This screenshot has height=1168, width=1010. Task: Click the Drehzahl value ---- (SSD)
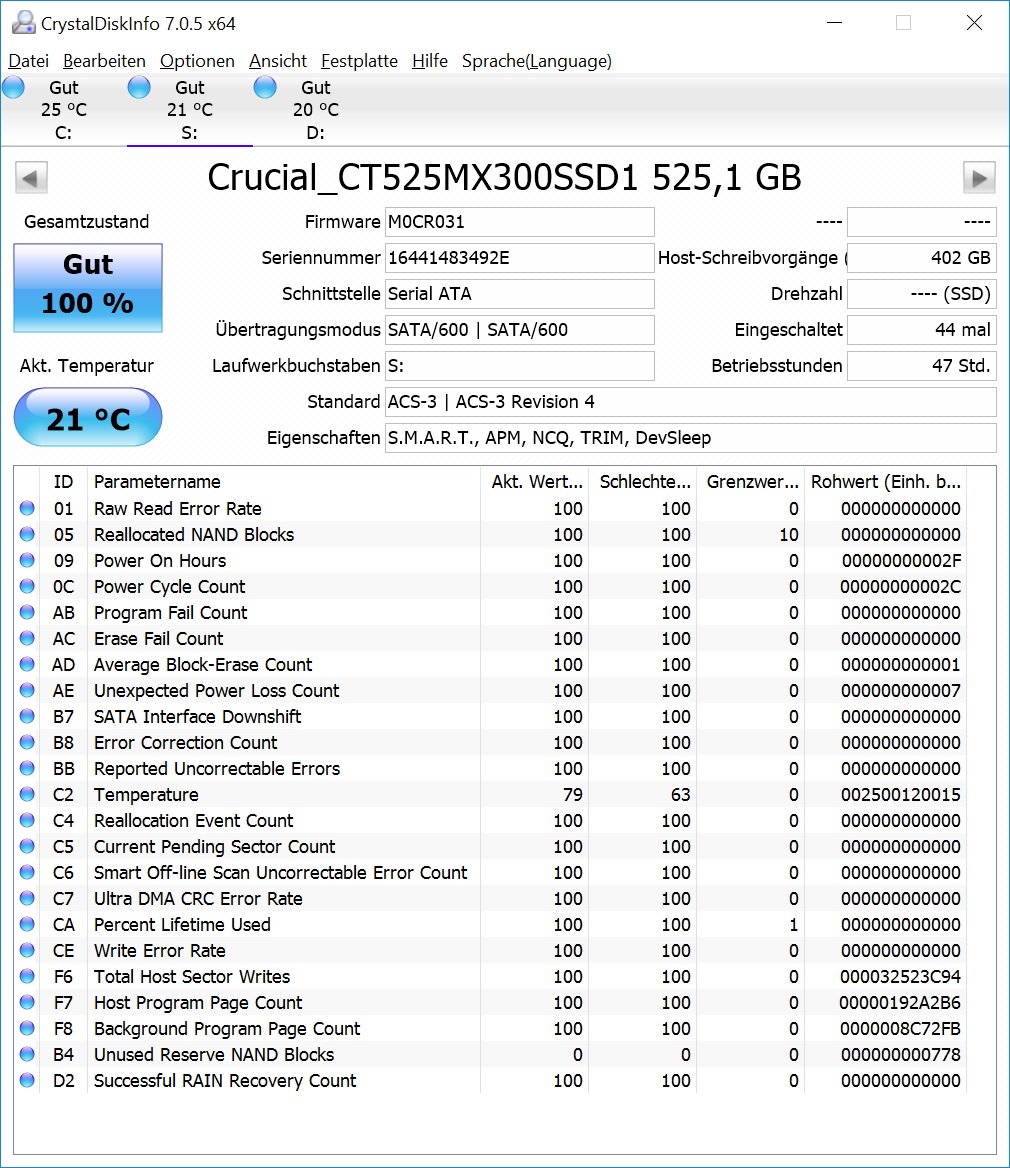pos(922,294)
